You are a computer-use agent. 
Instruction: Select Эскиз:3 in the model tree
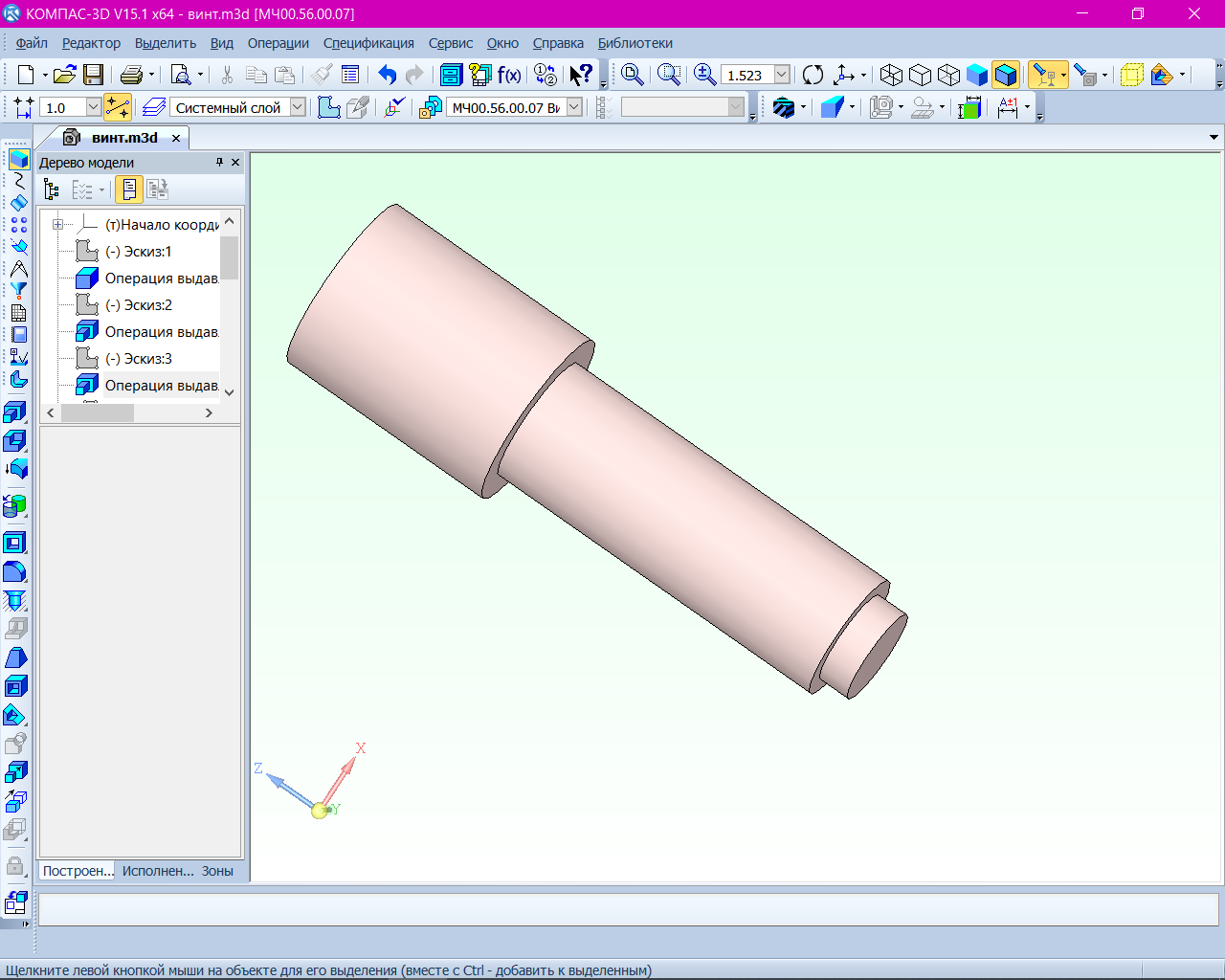click(138, 359)
